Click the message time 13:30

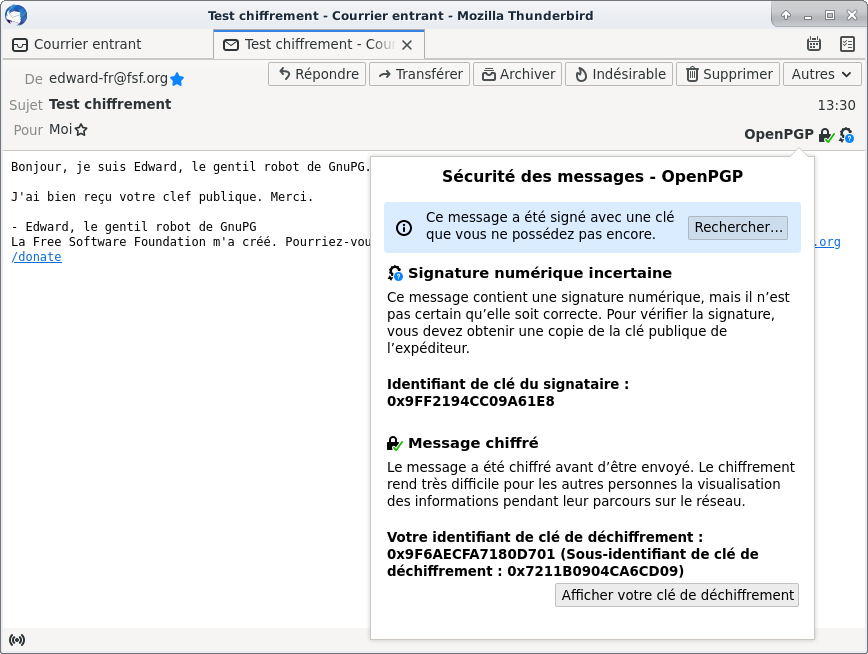pos(836,105)
